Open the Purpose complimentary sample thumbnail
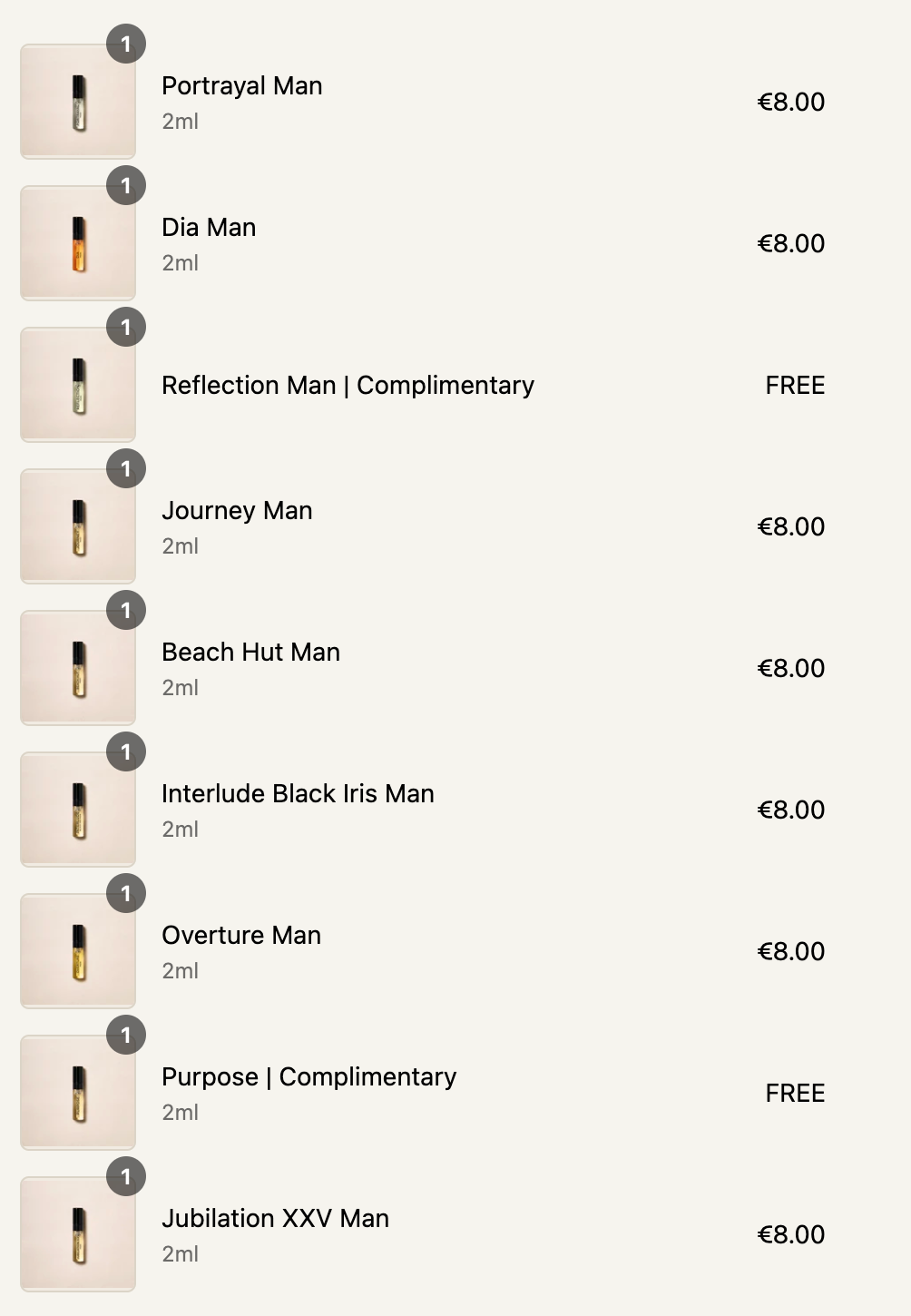 point(78,1094)
